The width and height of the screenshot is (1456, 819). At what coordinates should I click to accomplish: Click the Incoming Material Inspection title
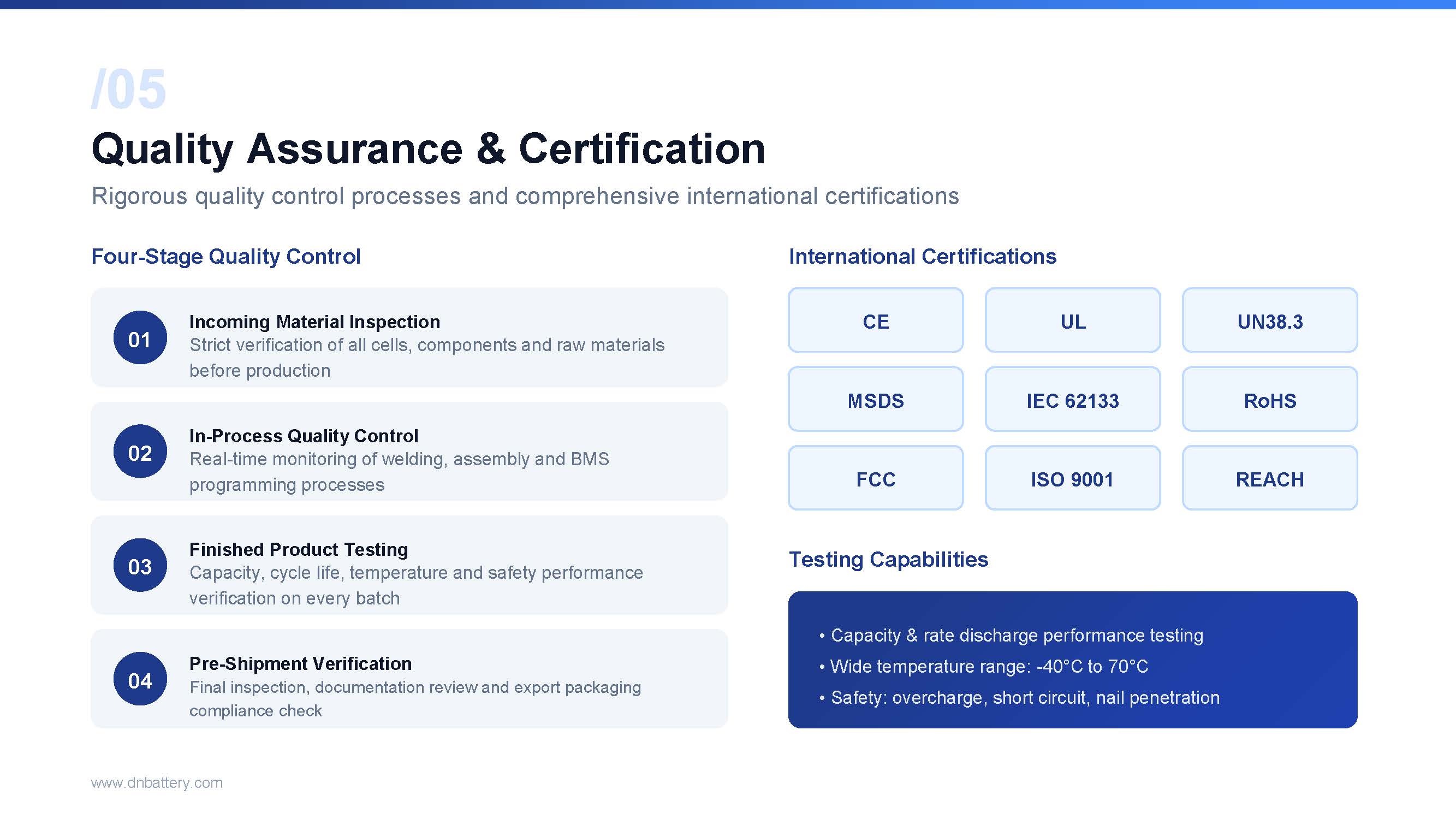(315, 322)
